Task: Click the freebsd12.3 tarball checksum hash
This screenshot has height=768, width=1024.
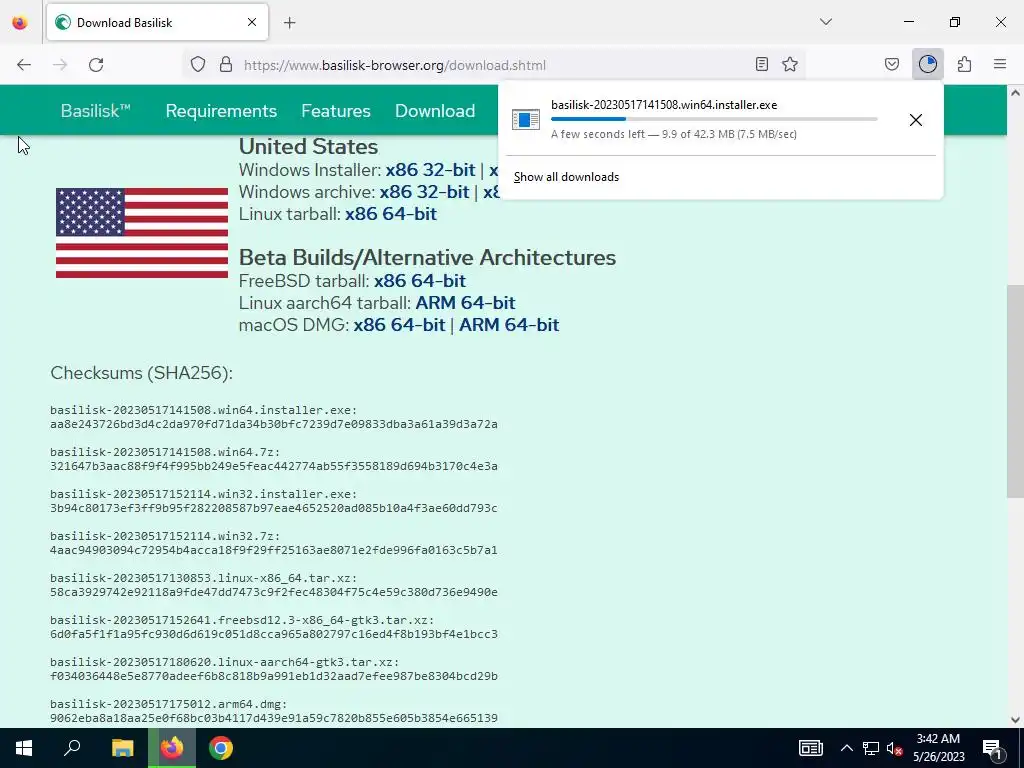Action: click(274, 634)
